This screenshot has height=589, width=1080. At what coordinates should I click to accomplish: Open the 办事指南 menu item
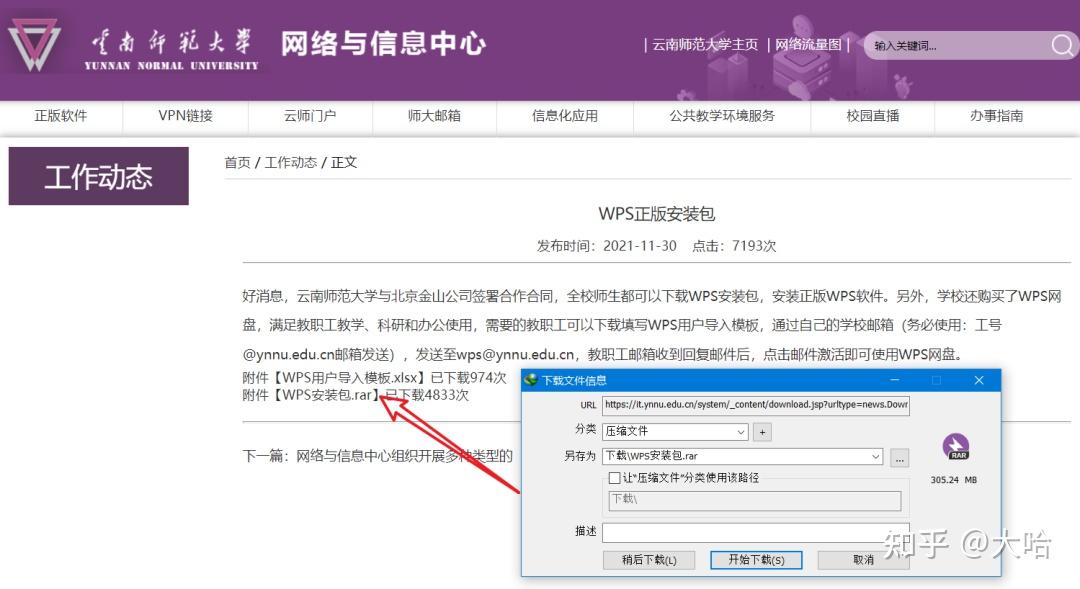pos(996,116)
